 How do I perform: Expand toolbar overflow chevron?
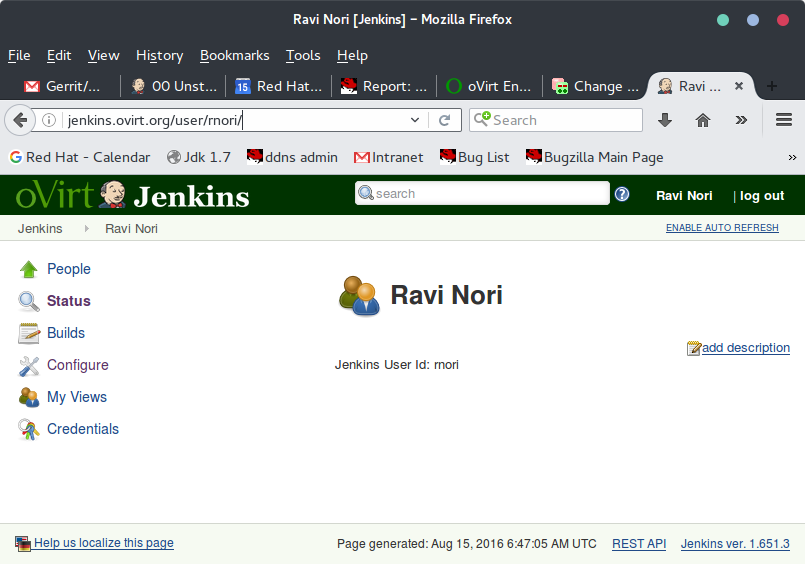pos(741,120)
